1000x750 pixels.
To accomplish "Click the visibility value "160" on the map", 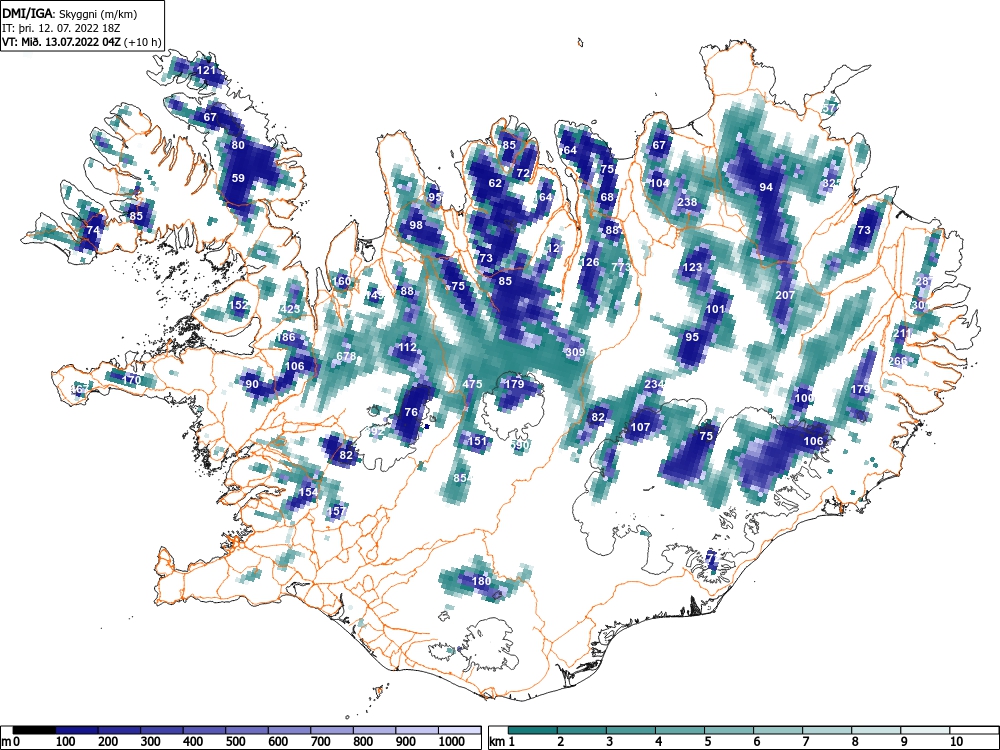I will [341, 281].
